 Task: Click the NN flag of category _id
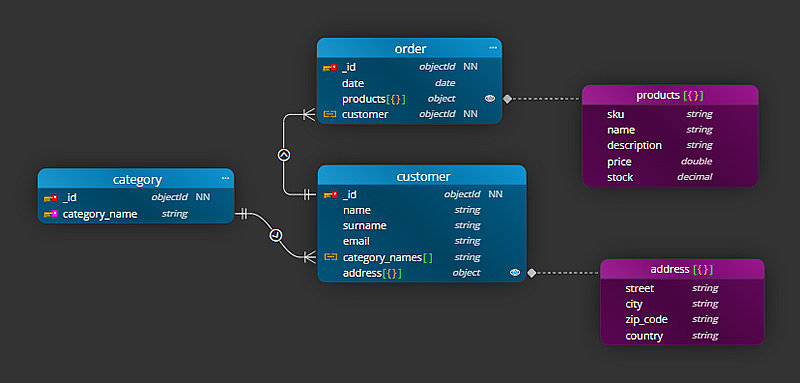pyautogui.click(x=203, y=197)
